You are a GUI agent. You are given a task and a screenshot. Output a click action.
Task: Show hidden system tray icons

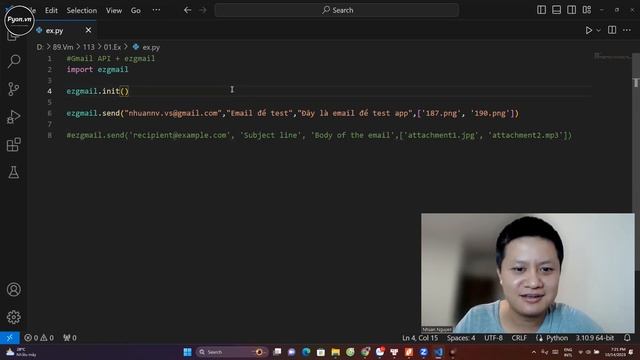[533, 352]
